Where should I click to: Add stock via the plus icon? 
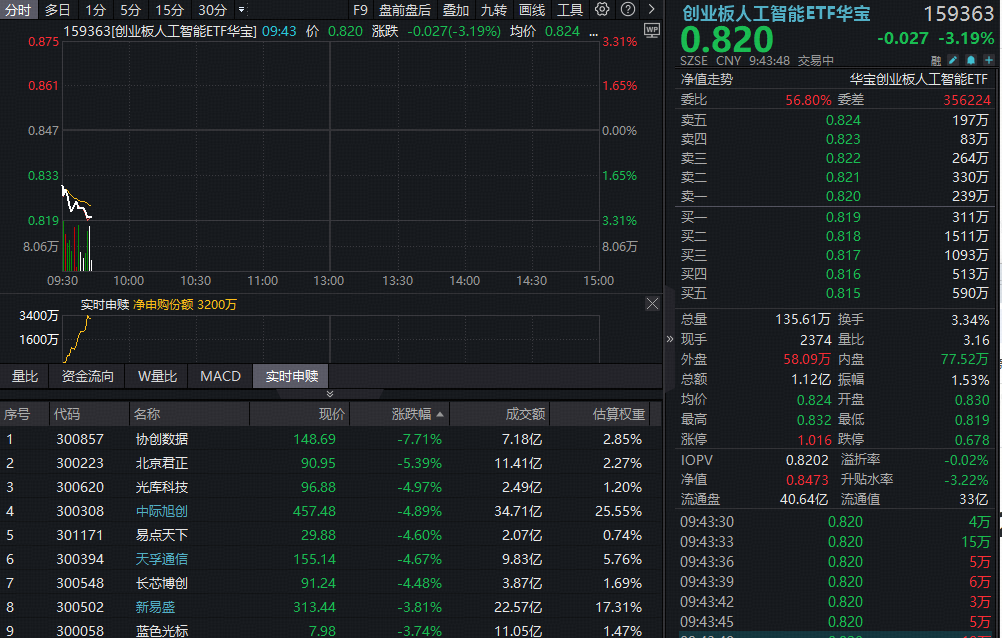(989, 60)
